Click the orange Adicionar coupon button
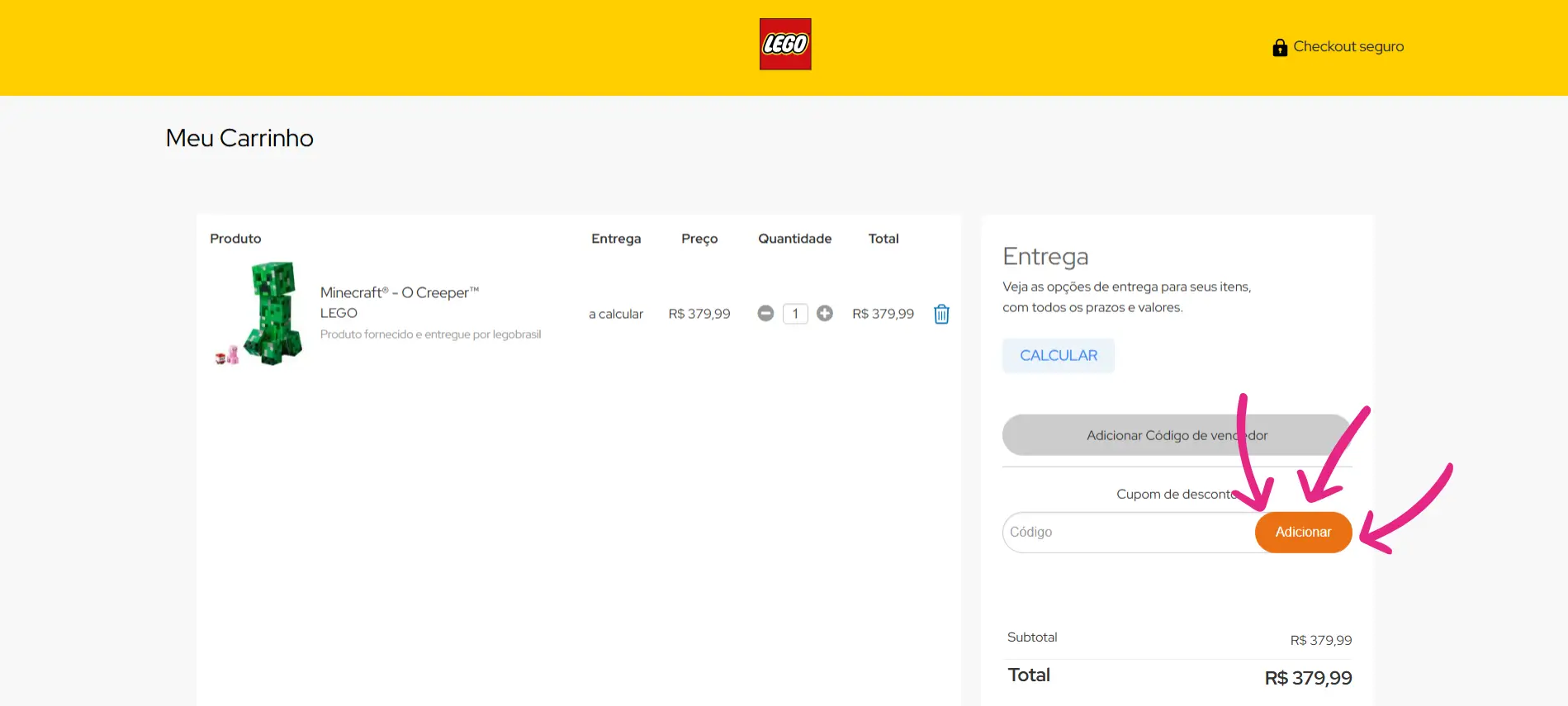 1304,533
